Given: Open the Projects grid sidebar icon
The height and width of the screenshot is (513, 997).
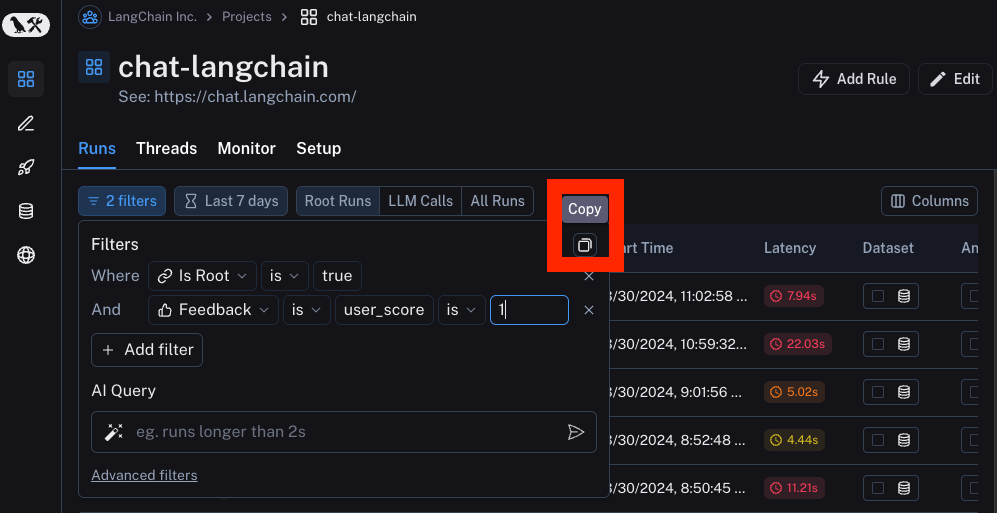Looking at the screenshot, I should 26,79.
